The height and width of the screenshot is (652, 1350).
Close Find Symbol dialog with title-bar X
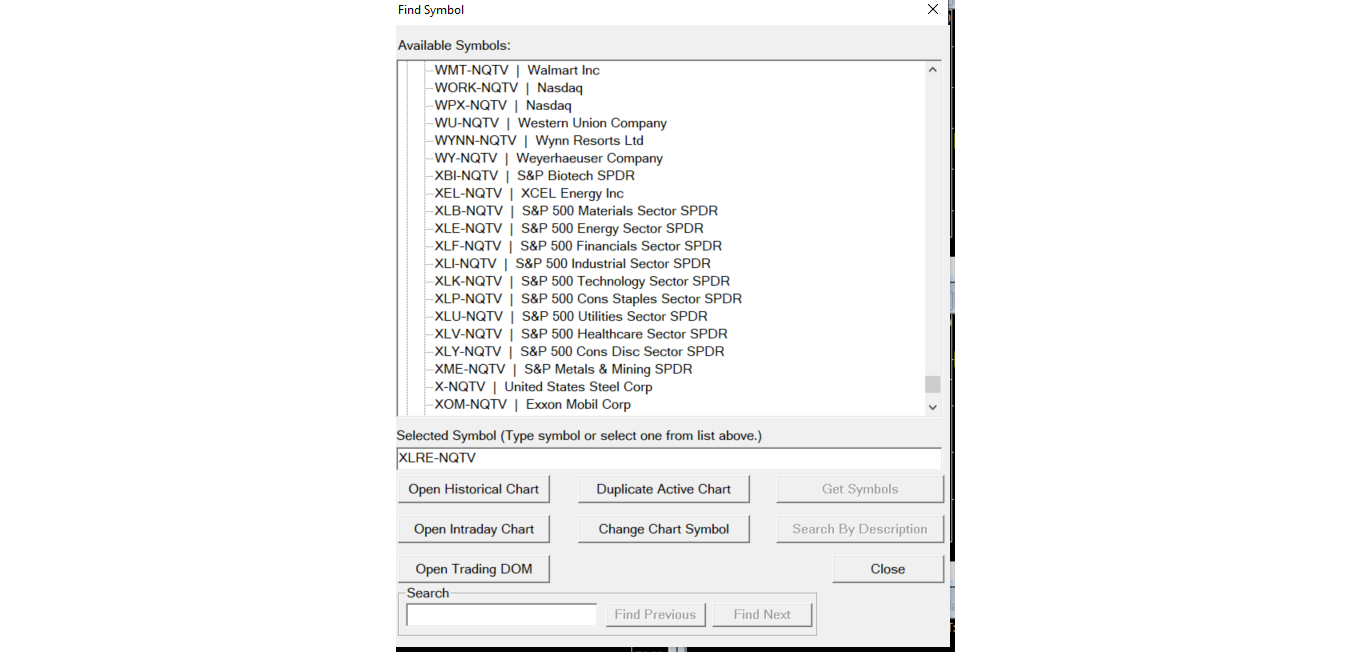pos(933,9)
